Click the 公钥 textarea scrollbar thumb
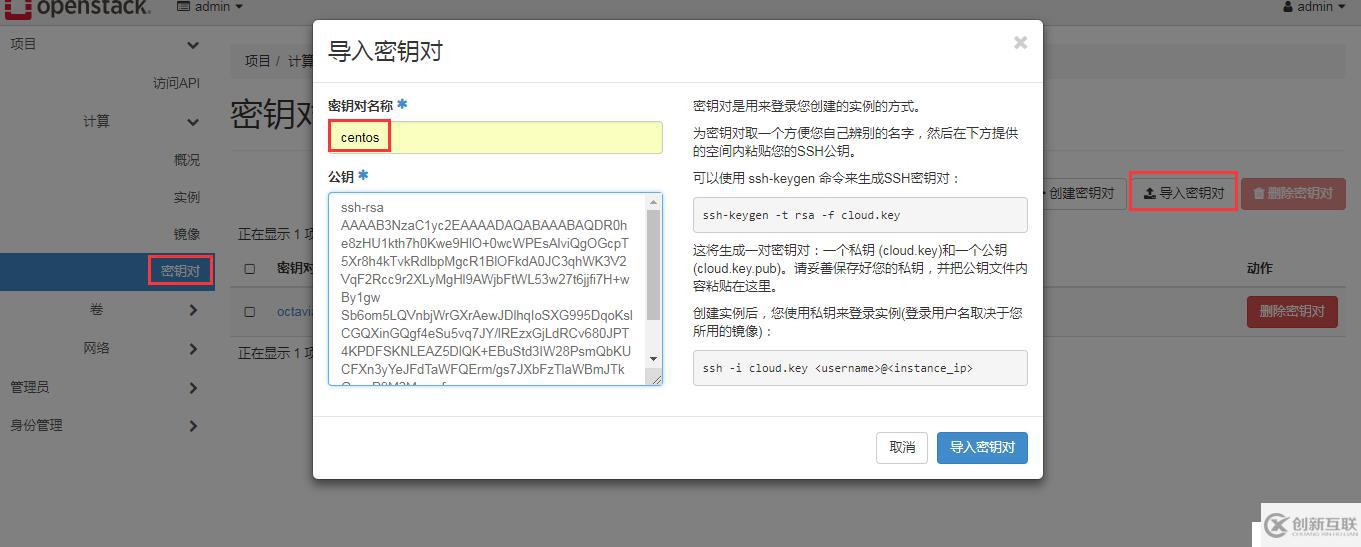 click(654, 264)
